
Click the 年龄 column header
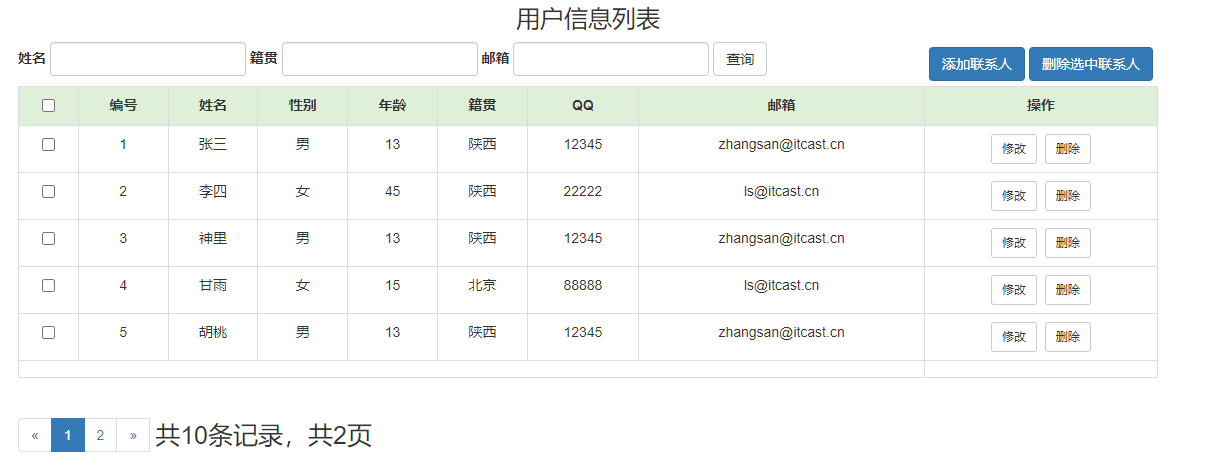[392, 105]
